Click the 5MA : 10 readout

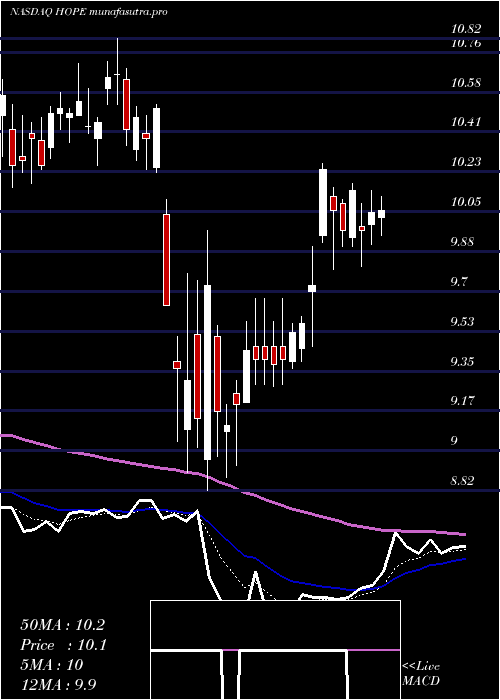[52, 665]
